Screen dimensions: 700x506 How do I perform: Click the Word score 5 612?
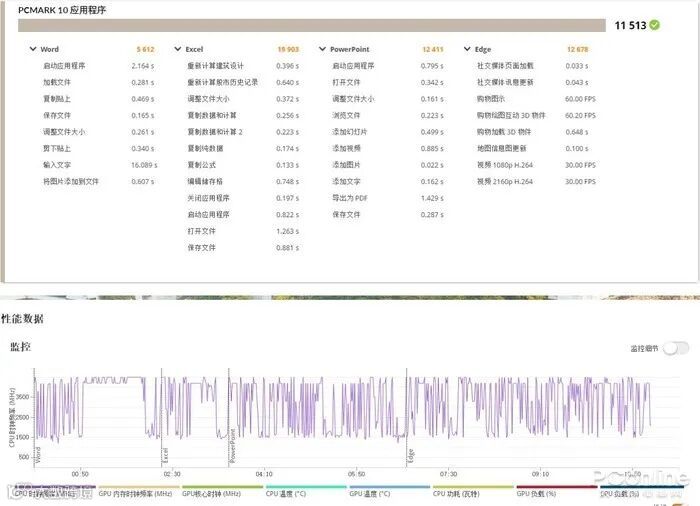tap(145, 49)
